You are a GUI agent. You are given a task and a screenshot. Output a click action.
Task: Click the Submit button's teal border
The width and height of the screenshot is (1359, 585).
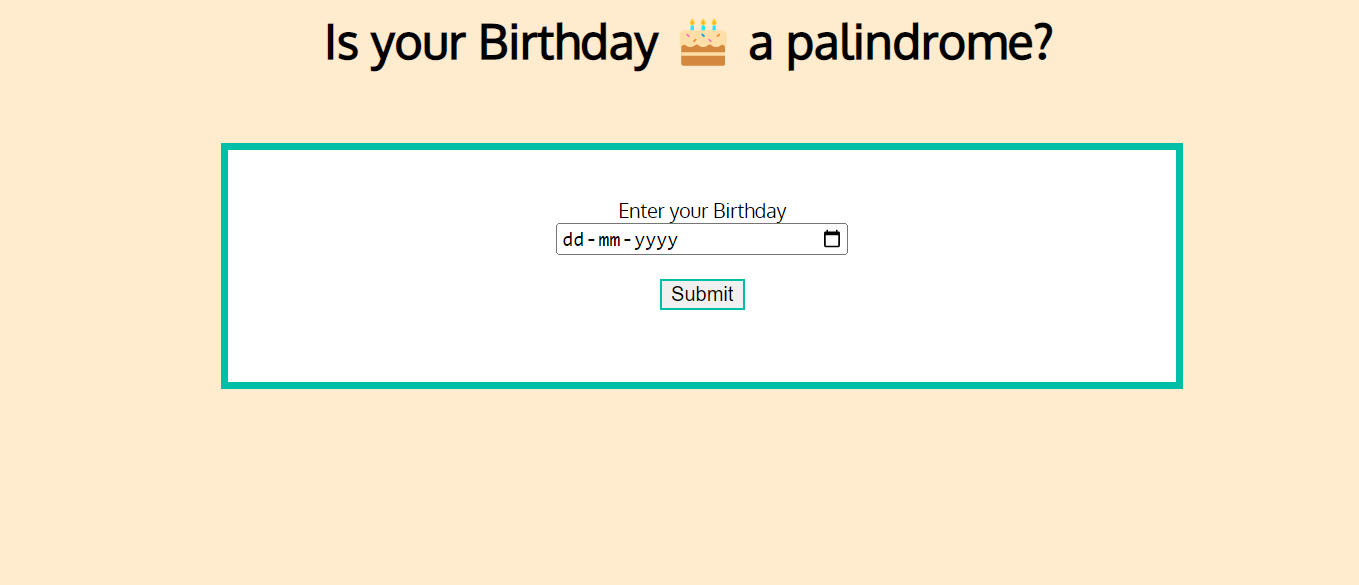click(702, 280)
